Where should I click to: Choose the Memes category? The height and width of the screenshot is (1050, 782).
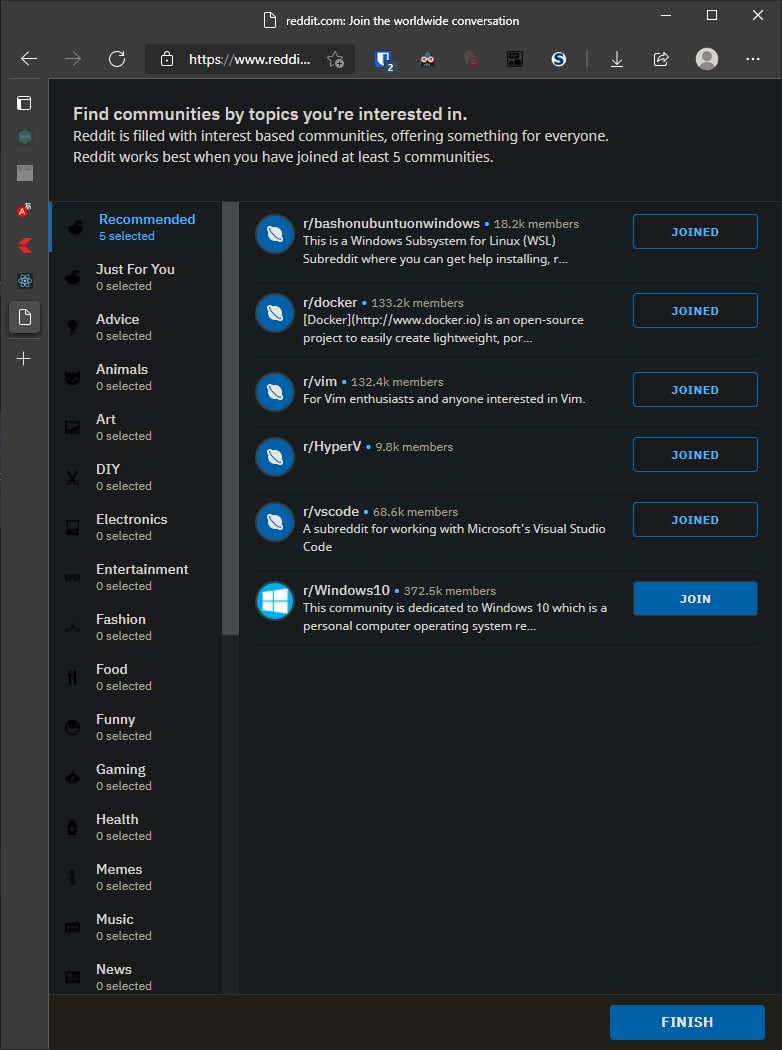pos(137,877)
